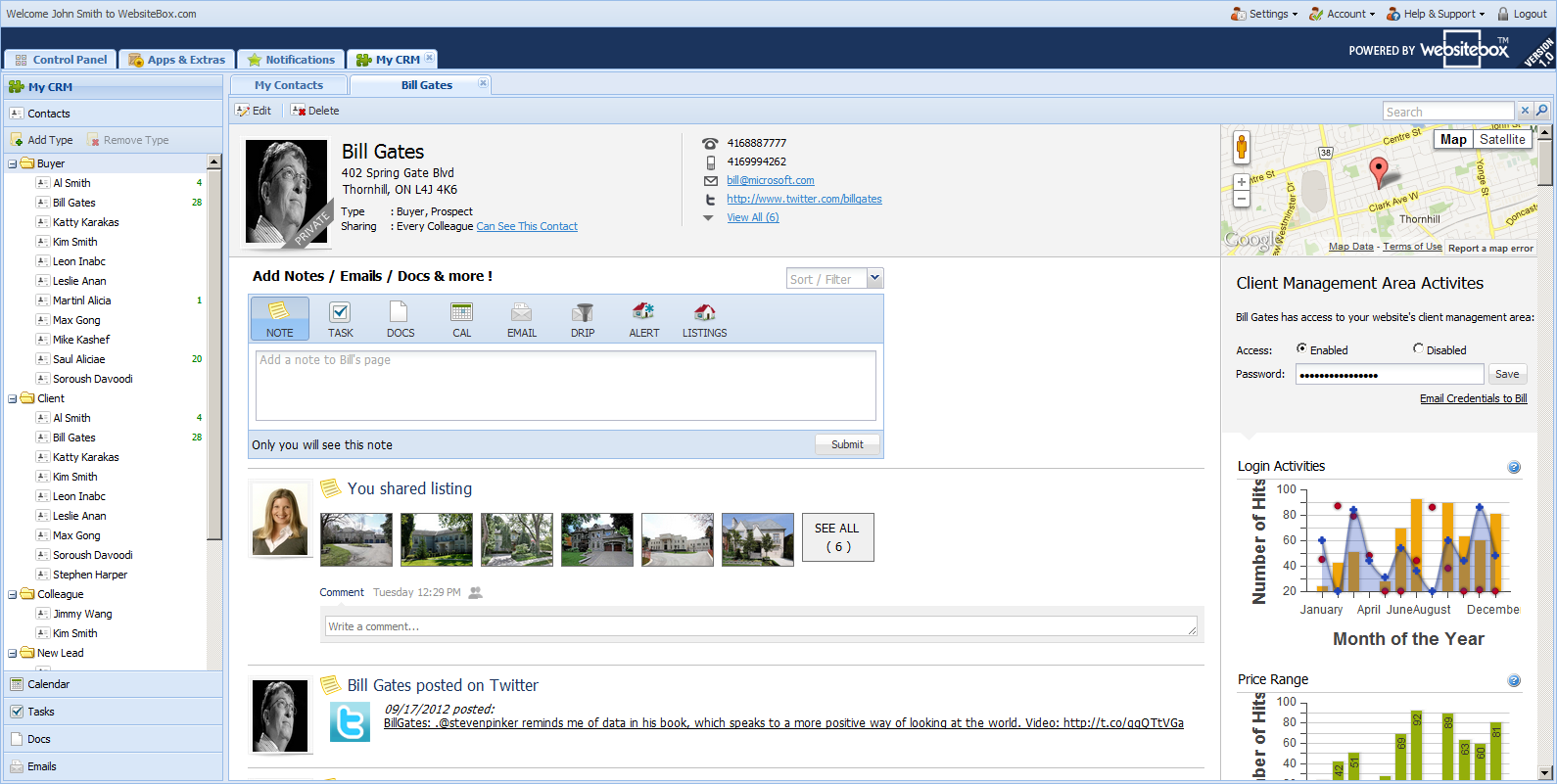Open the Docs sidebar section
1557x784 pixels.
point(114,739)
